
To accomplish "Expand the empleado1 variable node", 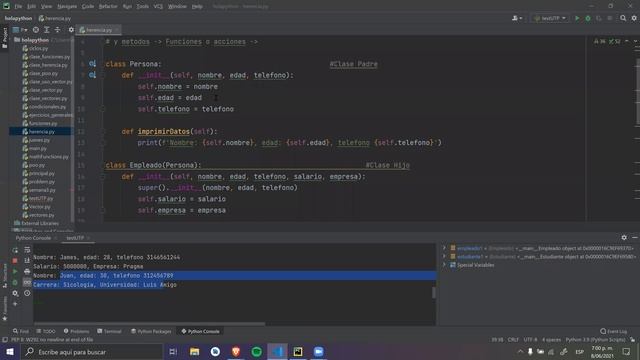I will [x=444, y=248].
